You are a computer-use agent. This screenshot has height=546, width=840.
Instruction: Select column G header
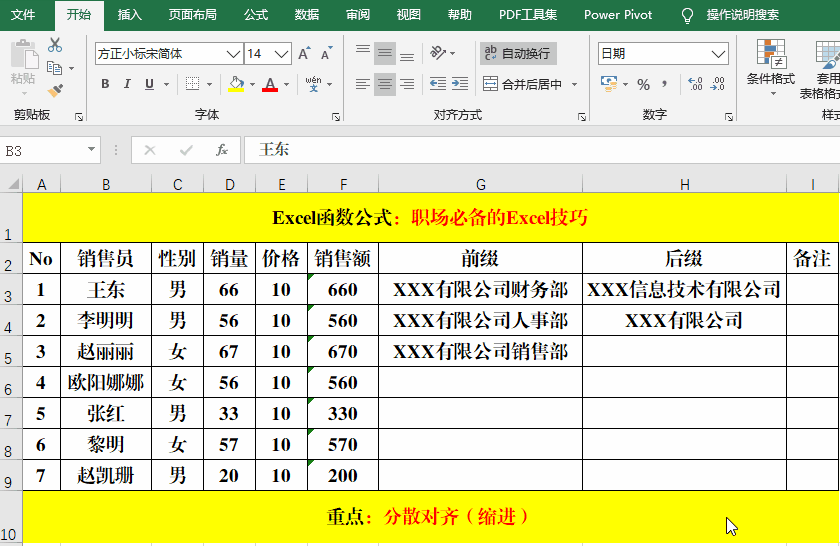tap(481, 184)
